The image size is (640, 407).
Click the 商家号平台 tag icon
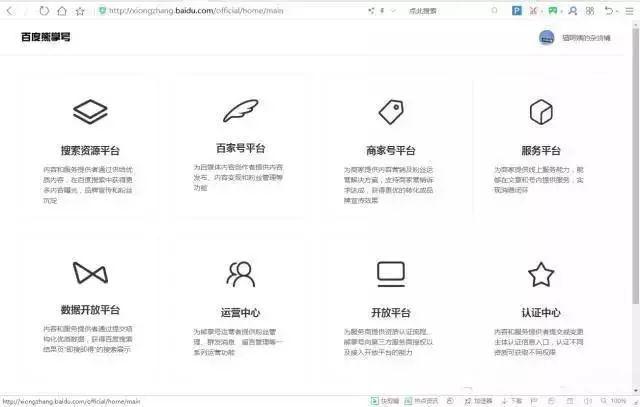[391, 111]
